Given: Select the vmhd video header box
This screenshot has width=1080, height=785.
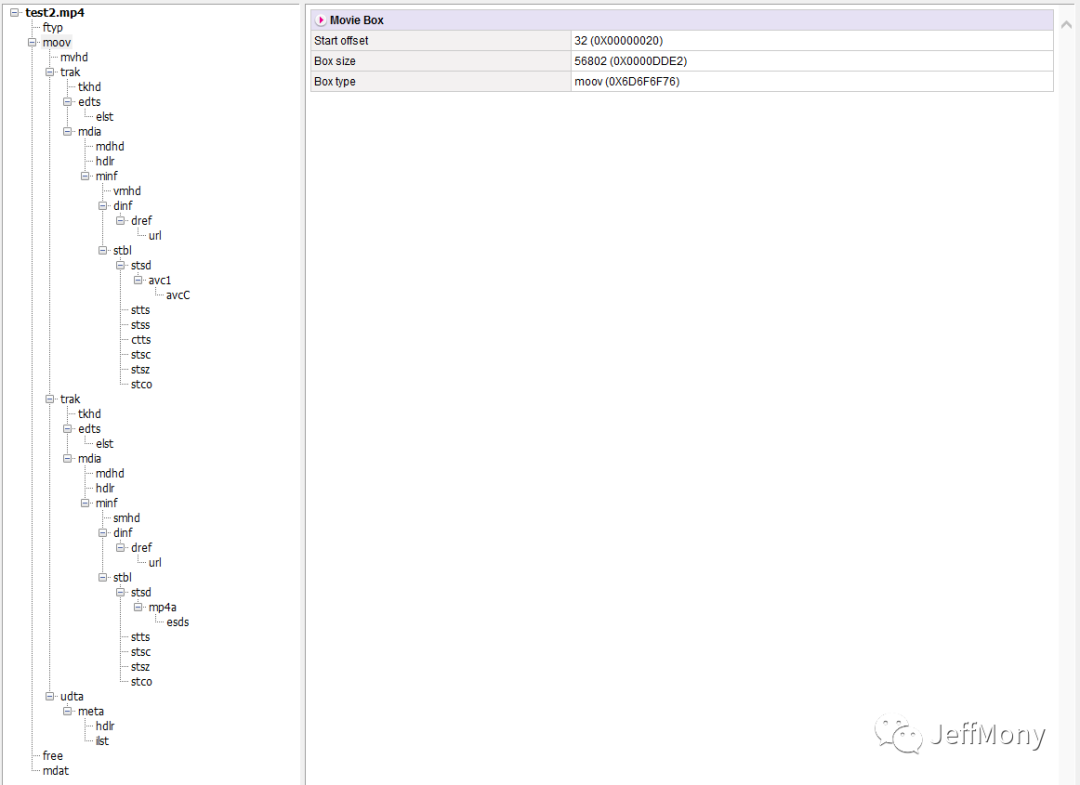Looking at the screenshot, I should (x=127, y=191).
